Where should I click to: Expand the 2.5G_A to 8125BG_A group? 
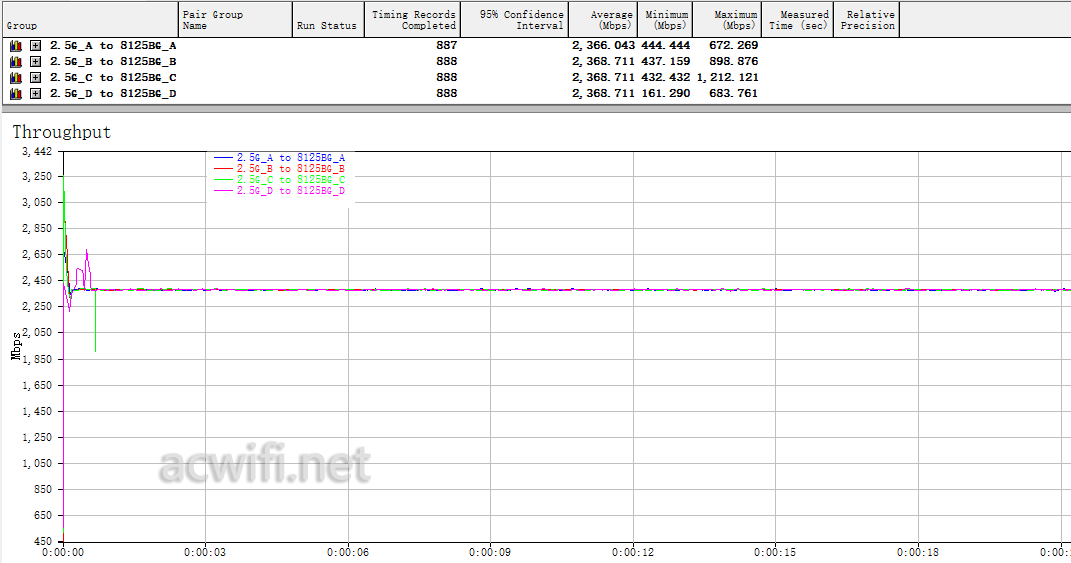coord(36,46)
